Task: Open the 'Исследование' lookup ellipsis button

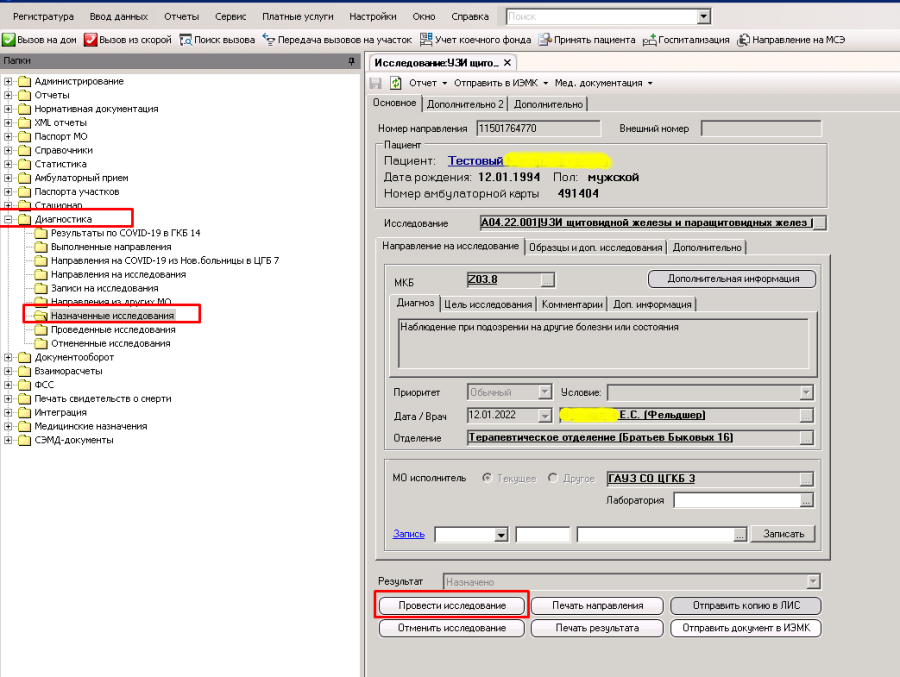Action: [x=820, y=223]
